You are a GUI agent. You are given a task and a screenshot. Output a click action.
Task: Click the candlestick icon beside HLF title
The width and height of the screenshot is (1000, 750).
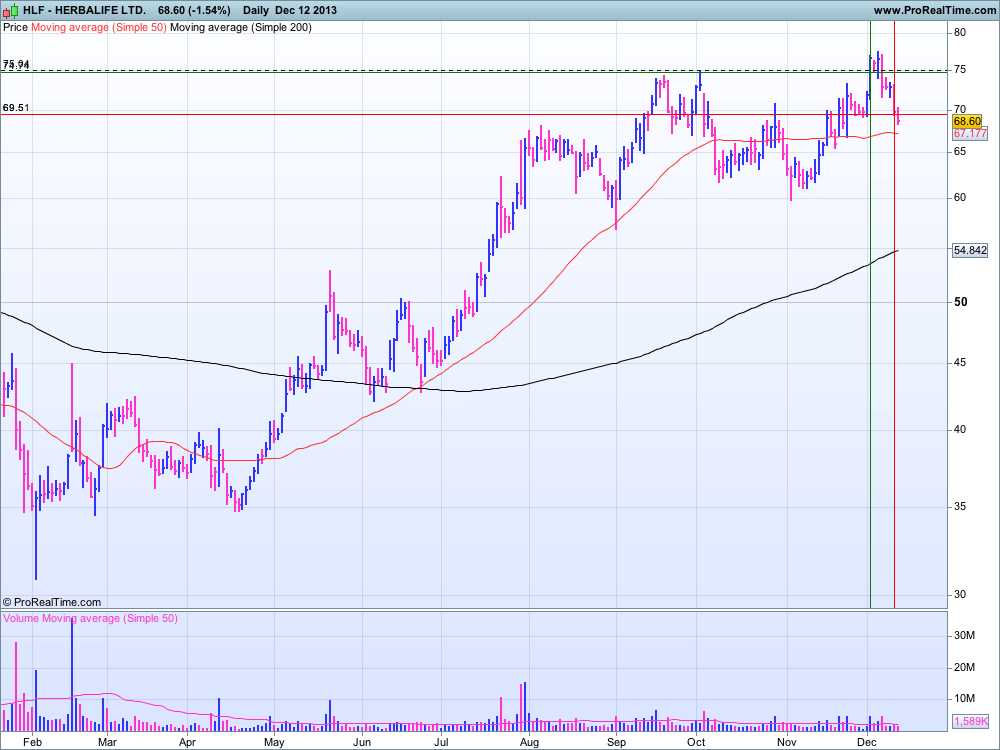click(10, 10)
